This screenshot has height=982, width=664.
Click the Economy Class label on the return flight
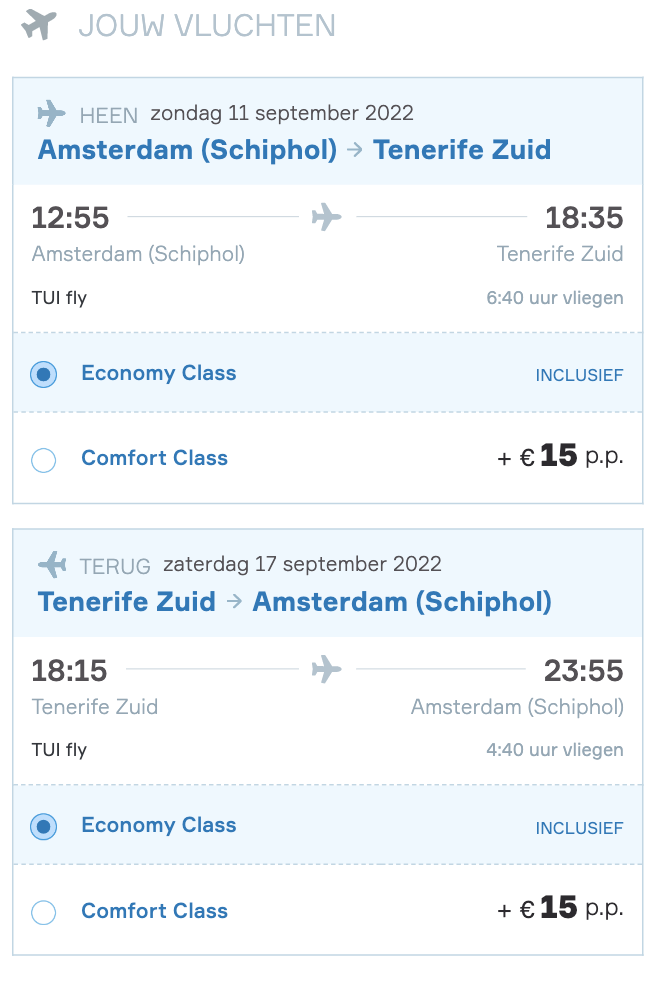click(x=159, y=825)
